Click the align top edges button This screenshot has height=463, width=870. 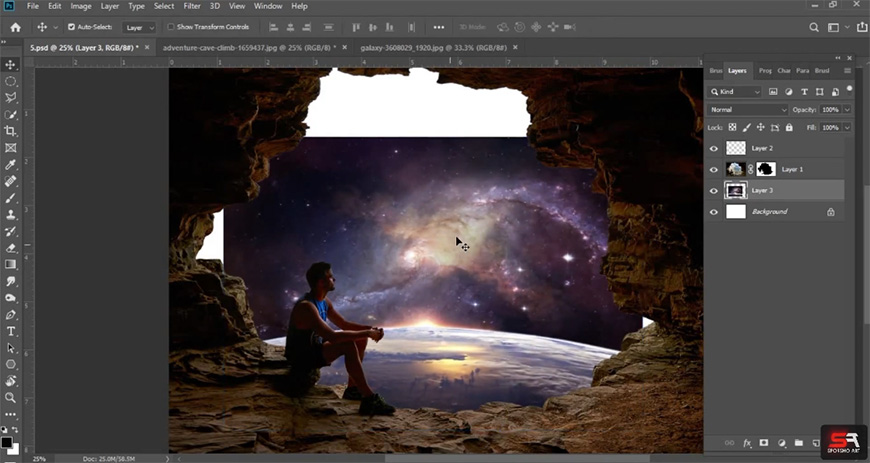coord(356,27)
